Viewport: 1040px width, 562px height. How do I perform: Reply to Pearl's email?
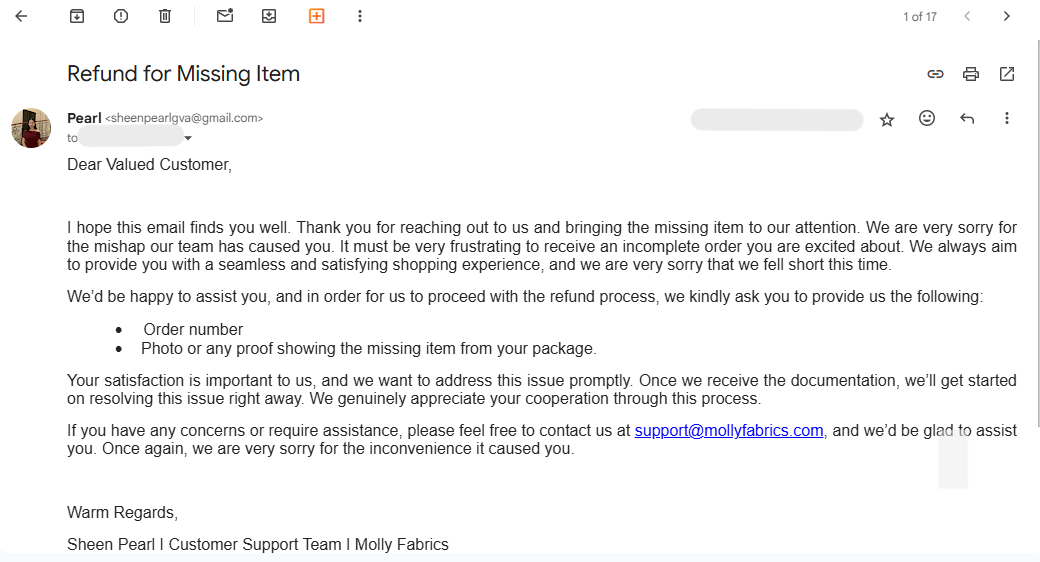[967, 119]
